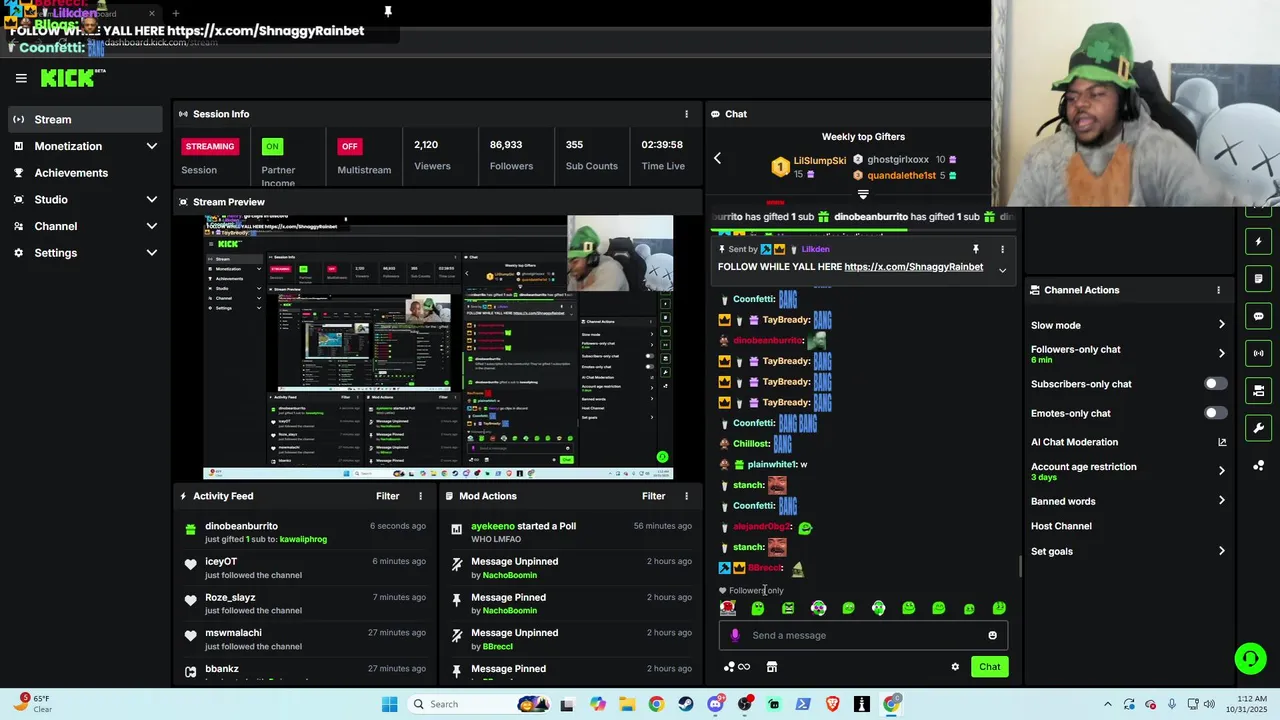
Task: Click the wrench tools sidebar icon
Action: pos(1258,428)
